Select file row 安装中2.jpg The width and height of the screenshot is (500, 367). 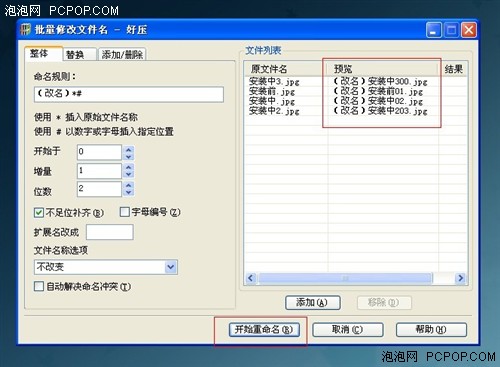[x=274, y=110]
